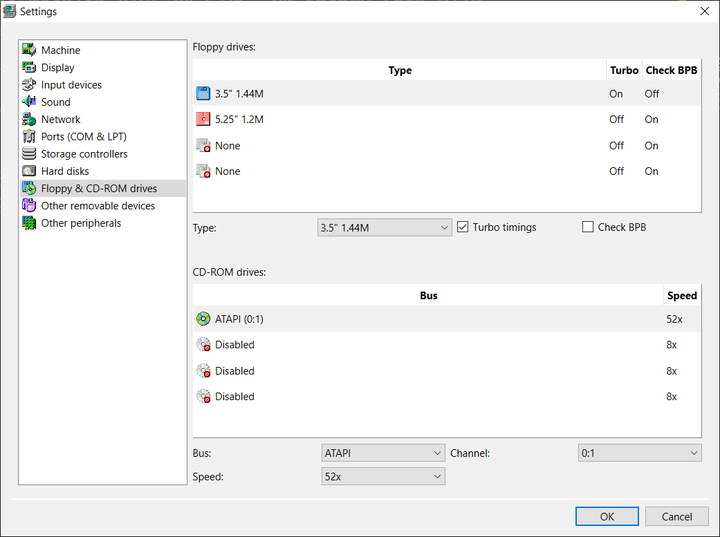Go to Storage controllers settings
Viewport: 720px width, 537px height.
[84, 154]
